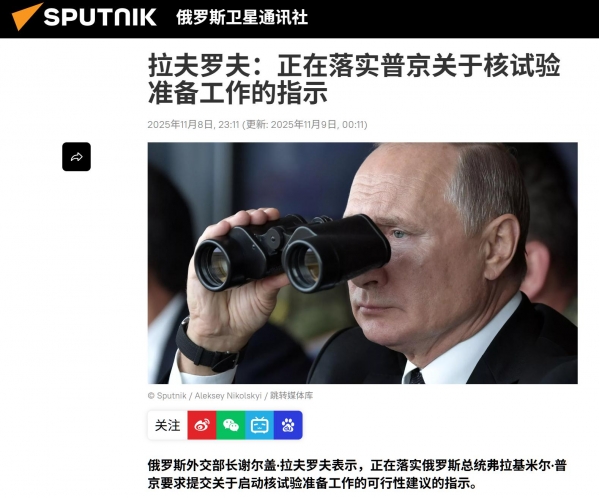
Task: Click the article lead paragraph text
Action: [x=357, y=474]
